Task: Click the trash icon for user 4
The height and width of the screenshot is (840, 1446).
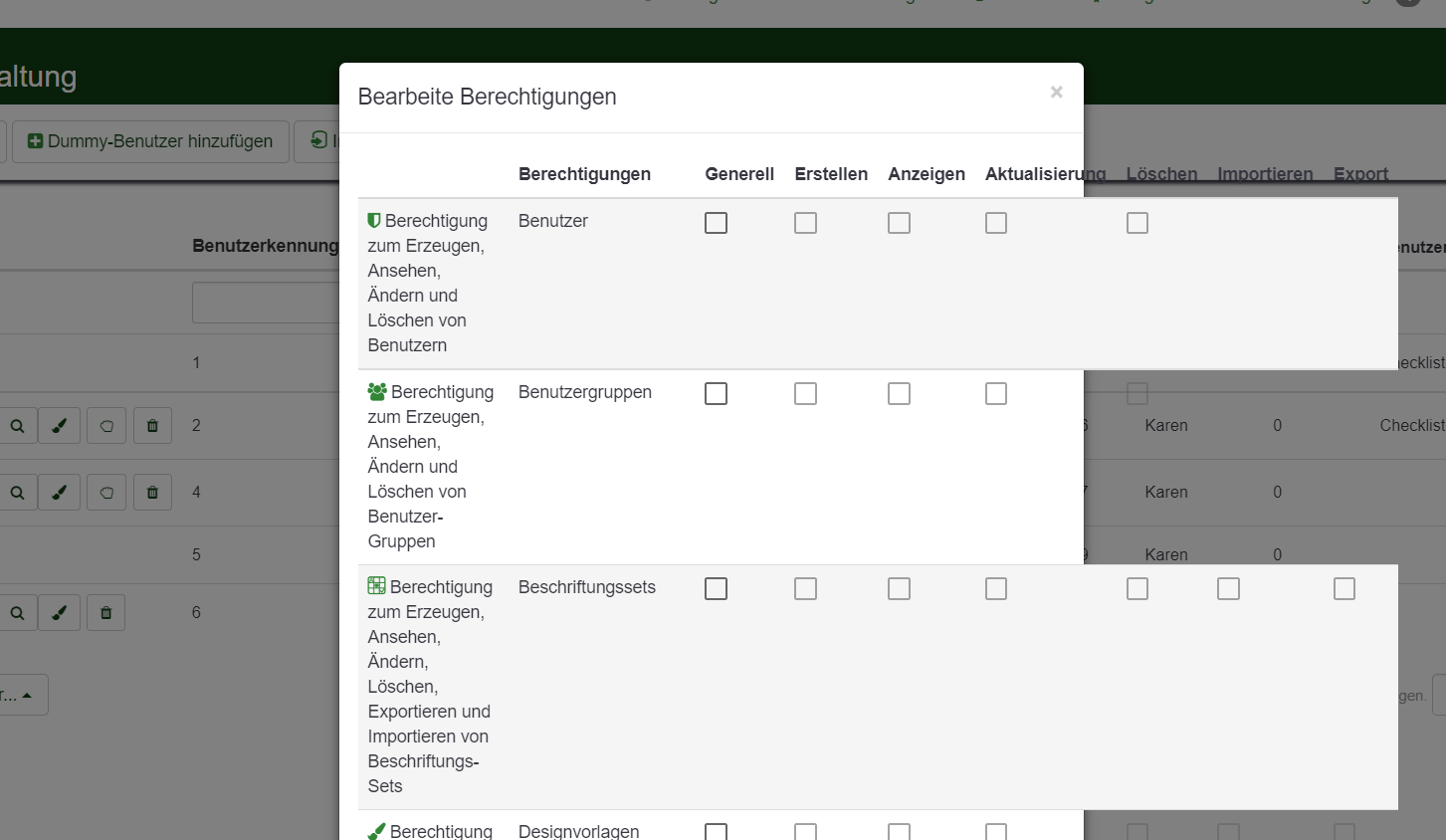Action: pyautogui.click(x=152, y=493)
